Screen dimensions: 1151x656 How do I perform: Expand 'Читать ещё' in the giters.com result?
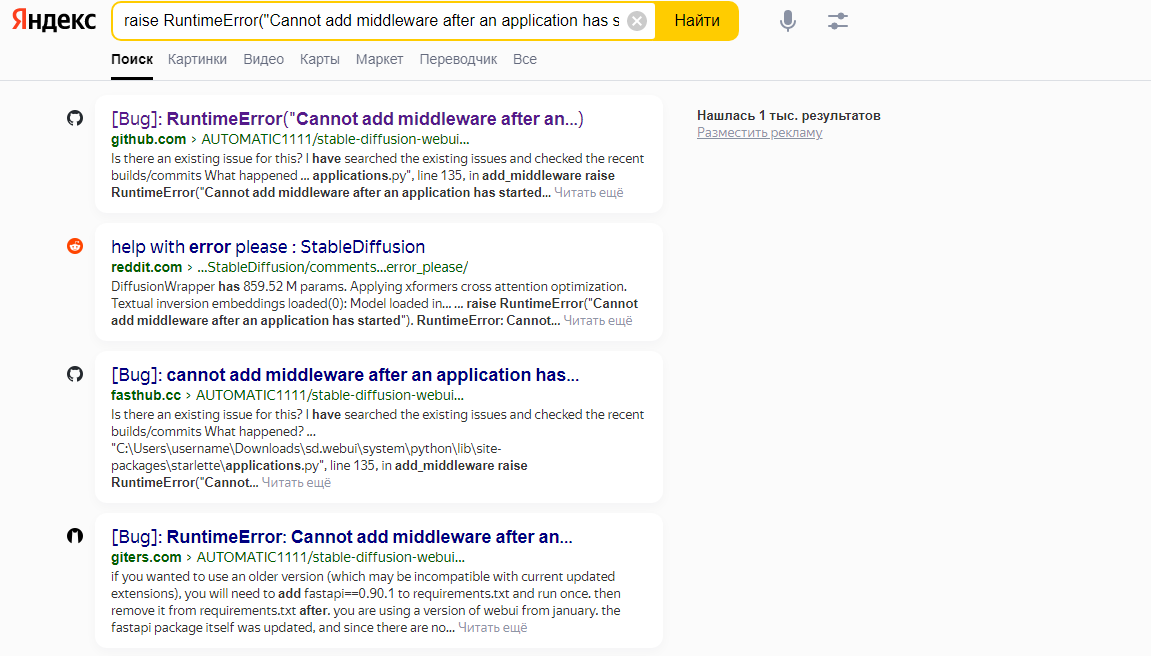(x=493, y=628)
